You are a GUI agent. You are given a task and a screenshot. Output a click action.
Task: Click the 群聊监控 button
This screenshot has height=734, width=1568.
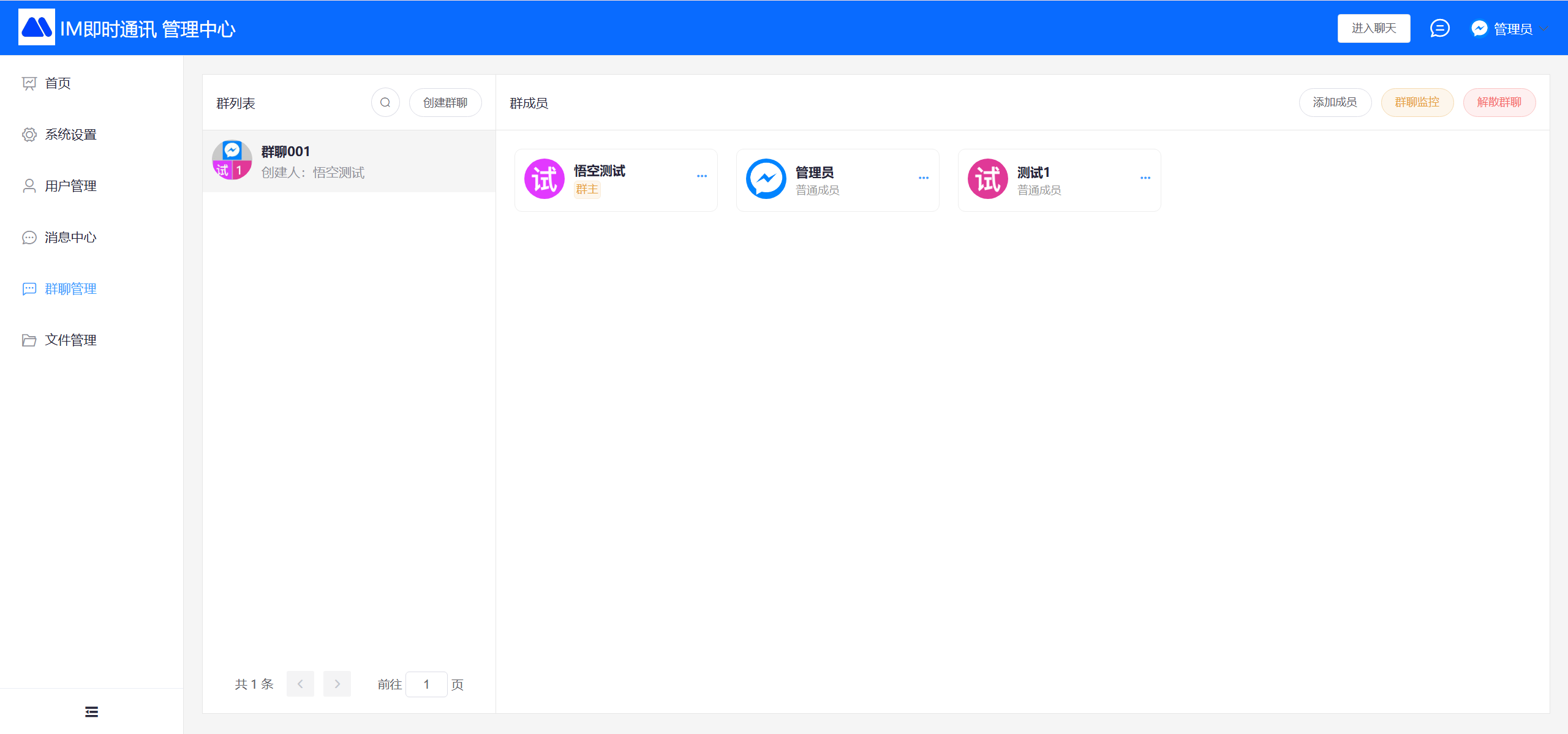coord(1417,102)
